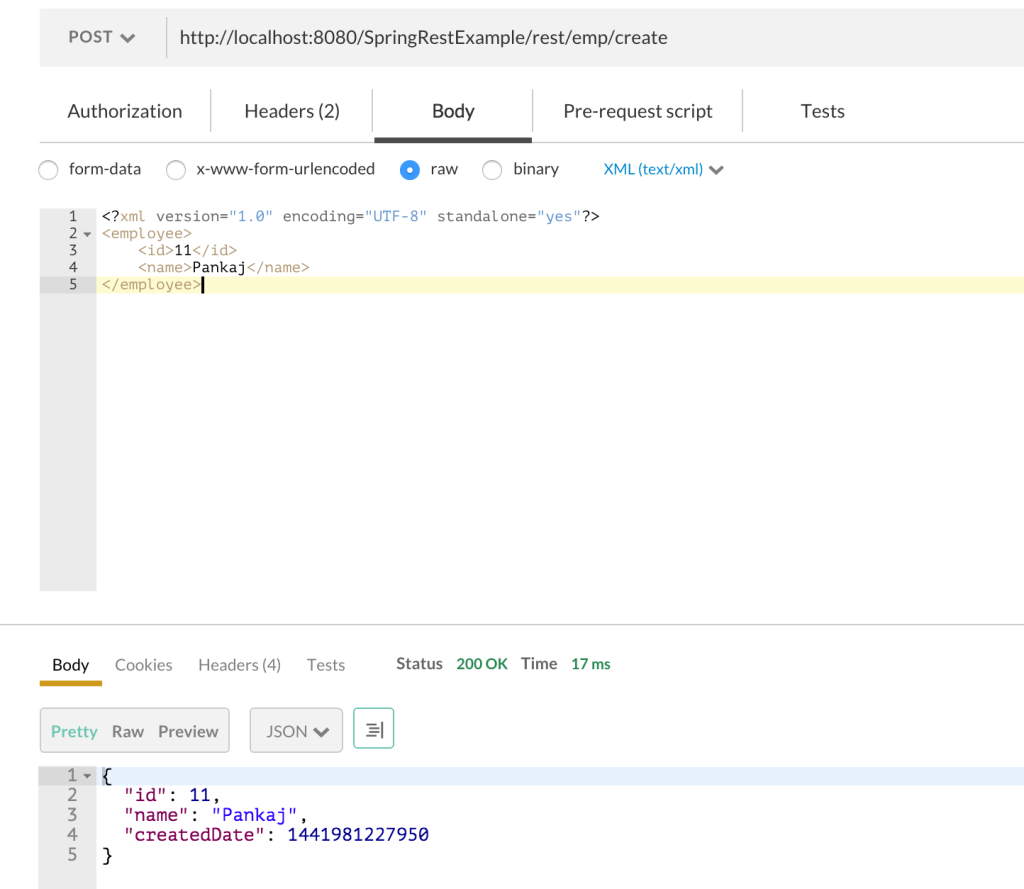The width and height of the screenshot is (1024, 889).
Task: Collapse the employee XML node on line 2
Action: pos(85,233)
